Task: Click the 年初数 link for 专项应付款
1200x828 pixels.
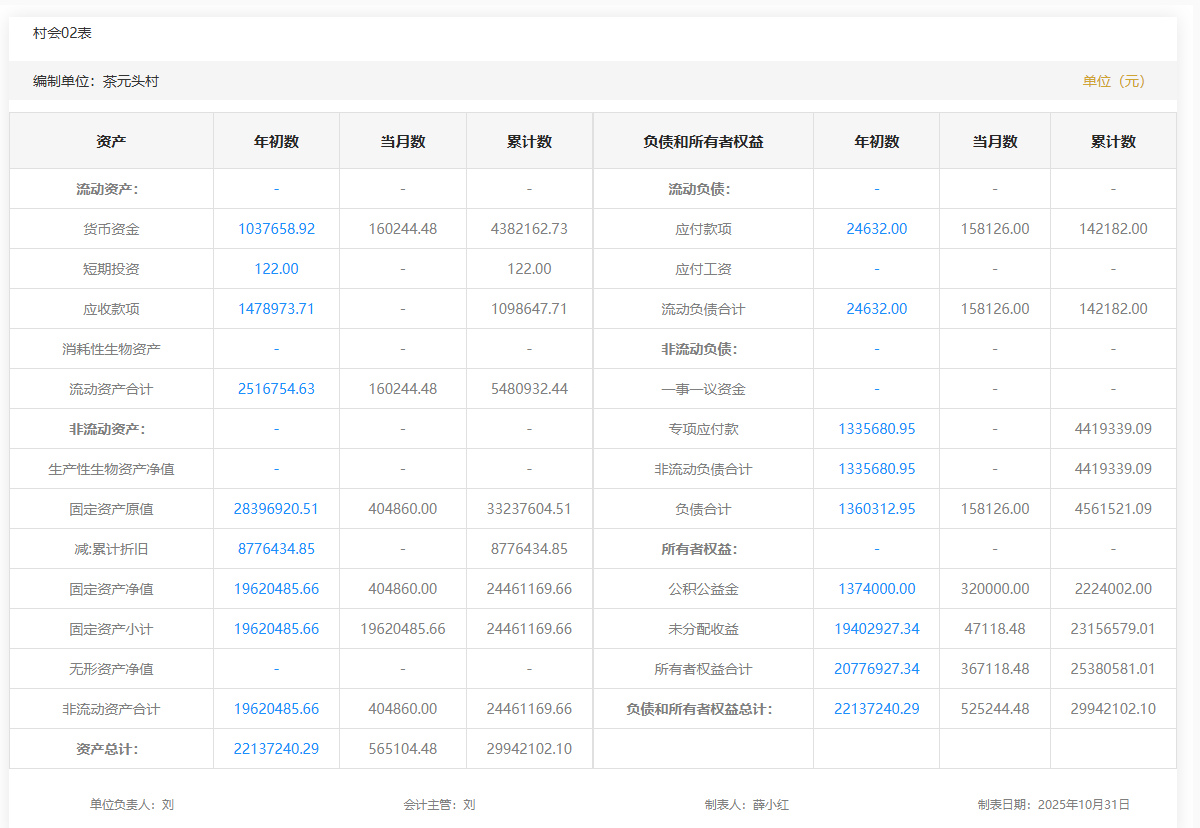Action: coord(876,429)
